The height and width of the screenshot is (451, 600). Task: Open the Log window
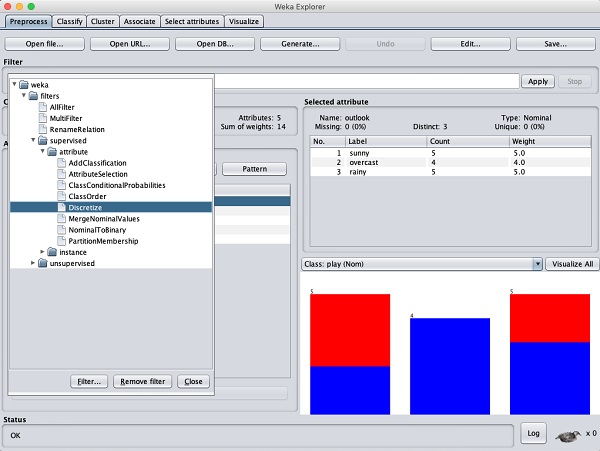tap(533, 433)
